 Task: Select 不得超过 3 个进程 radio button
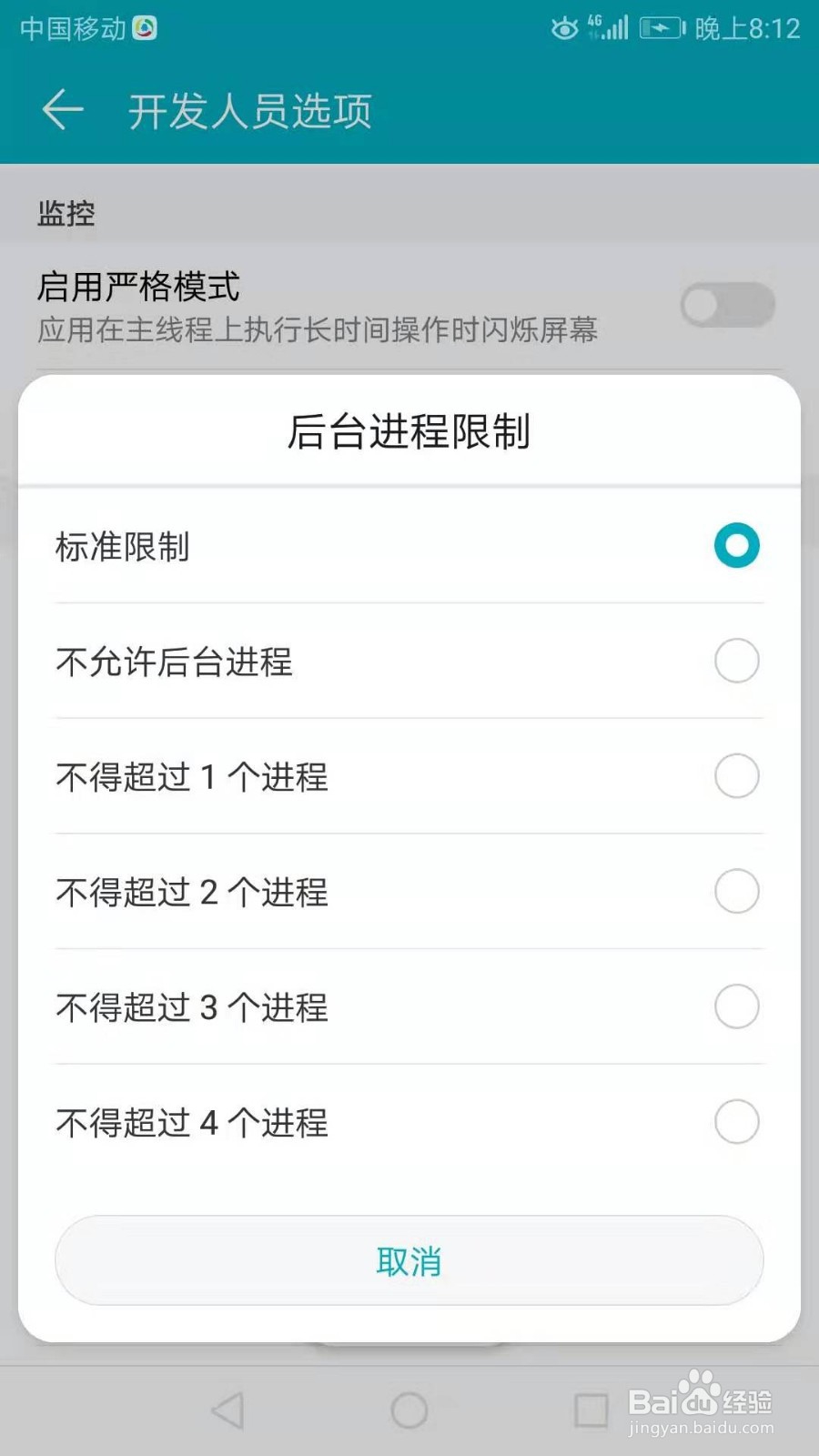tap(736, 1006)
